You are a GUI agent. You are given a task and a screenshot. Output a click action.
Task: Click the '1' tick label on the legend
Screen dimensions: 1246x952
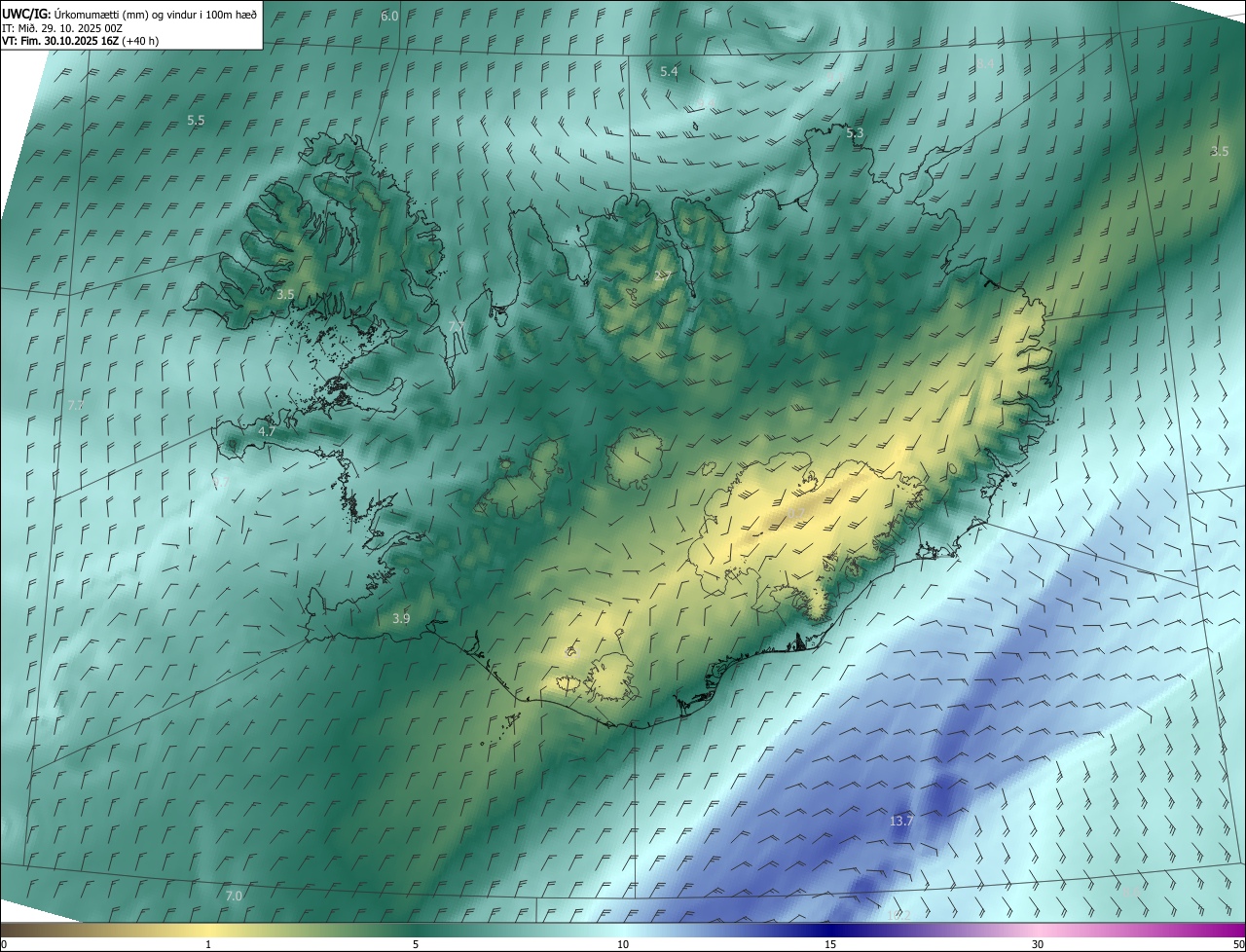(208, 944)
